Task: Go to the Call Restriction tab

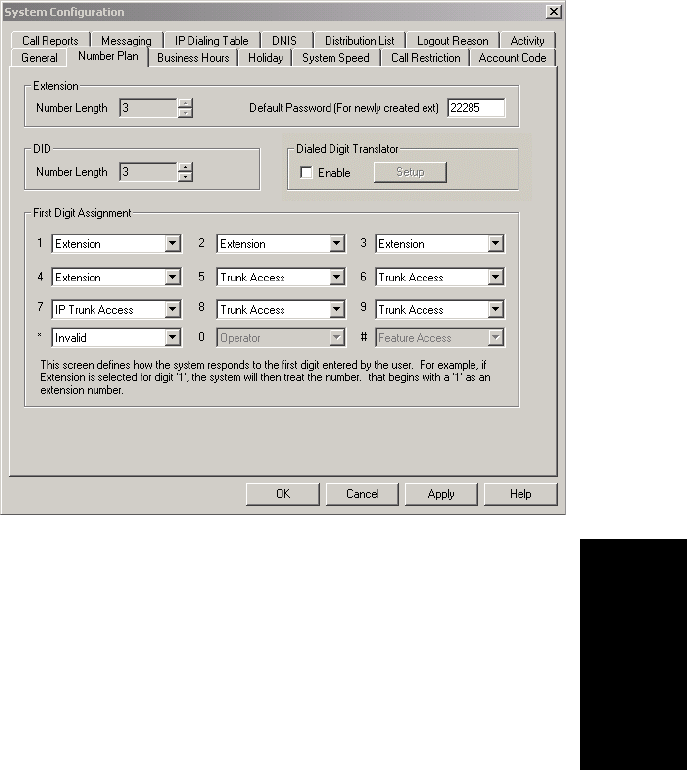Action: click(x=426, y=58)
